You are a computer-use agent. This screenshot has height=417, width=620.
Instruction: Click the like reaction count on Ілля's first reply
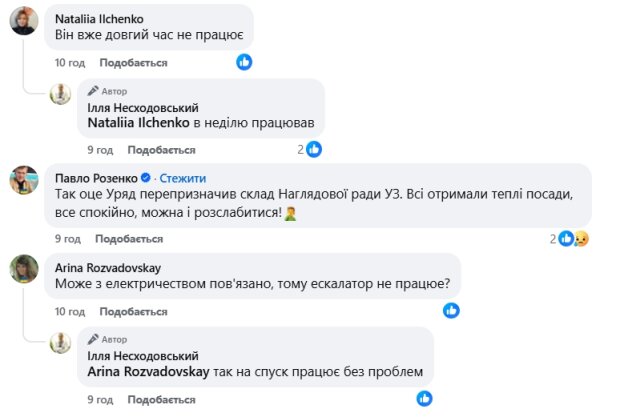point(309,150)
